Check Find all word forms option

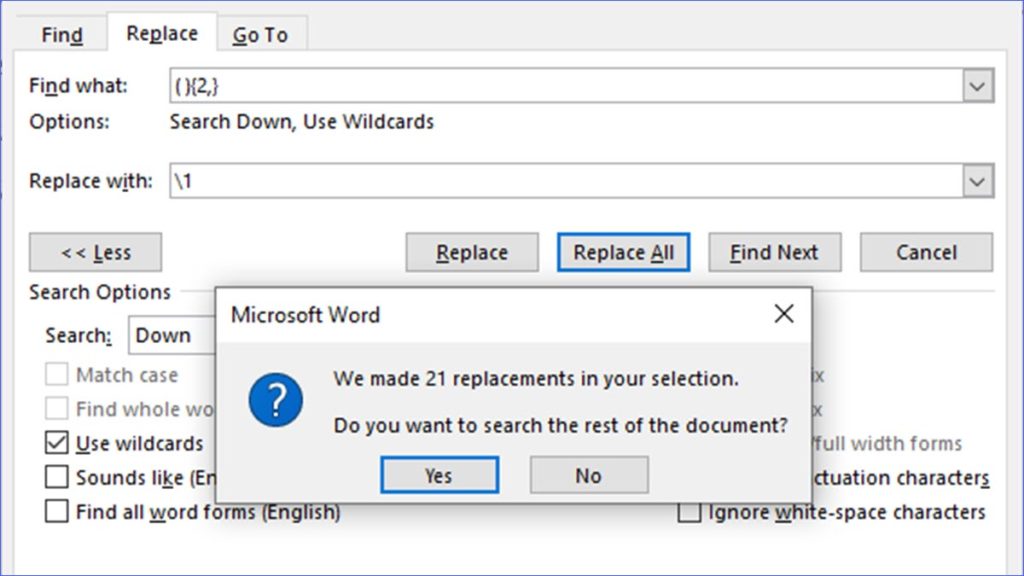coord(57,512)
